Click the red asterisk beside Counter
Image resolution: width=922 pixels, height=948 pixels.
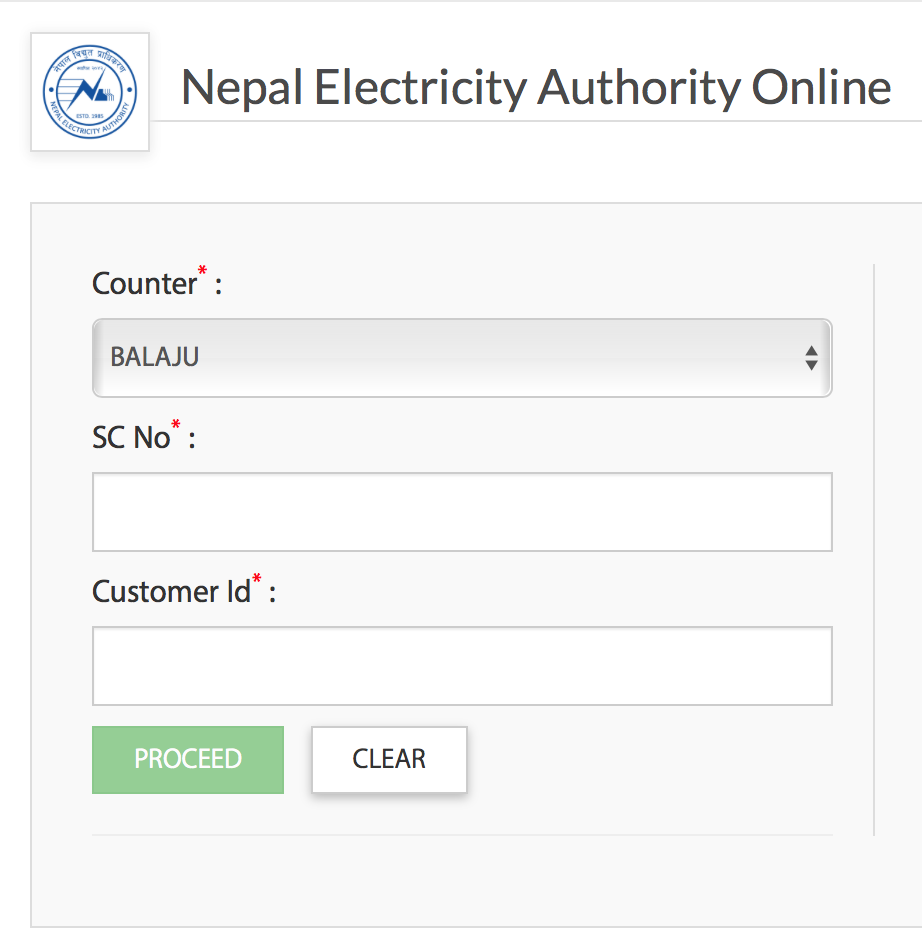point(203,272)
